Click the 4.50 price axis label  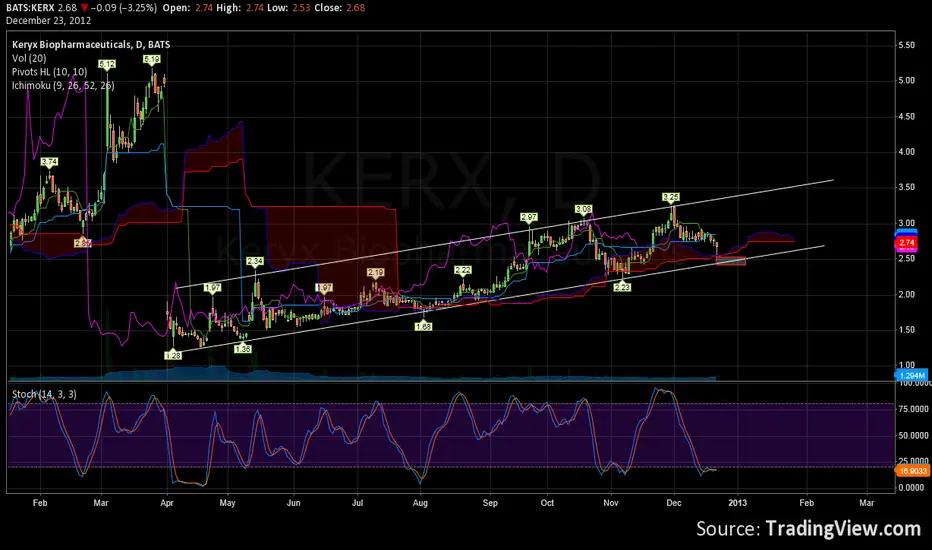point(906,117)
